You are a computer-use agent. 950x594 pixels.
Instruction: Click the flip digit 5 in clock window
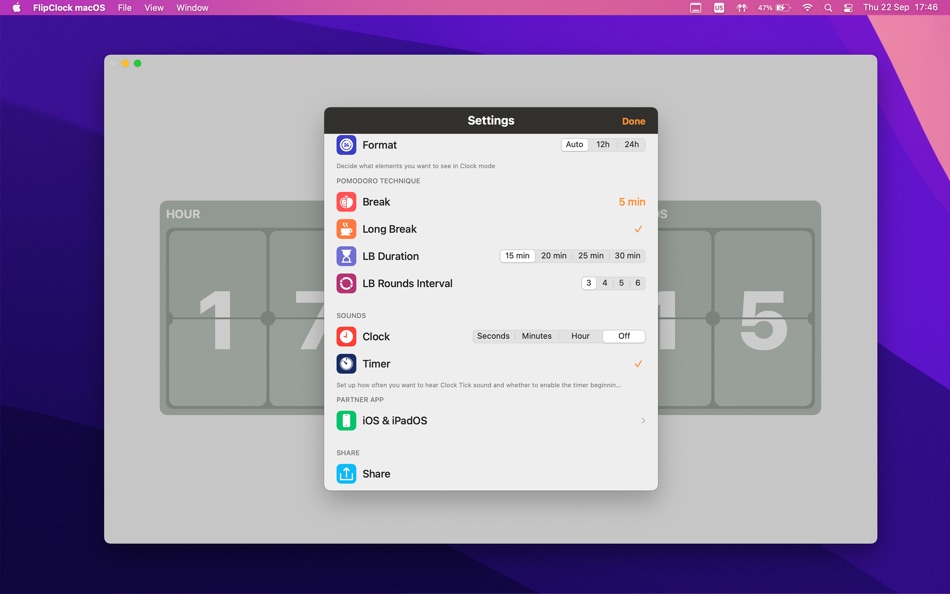763,319
